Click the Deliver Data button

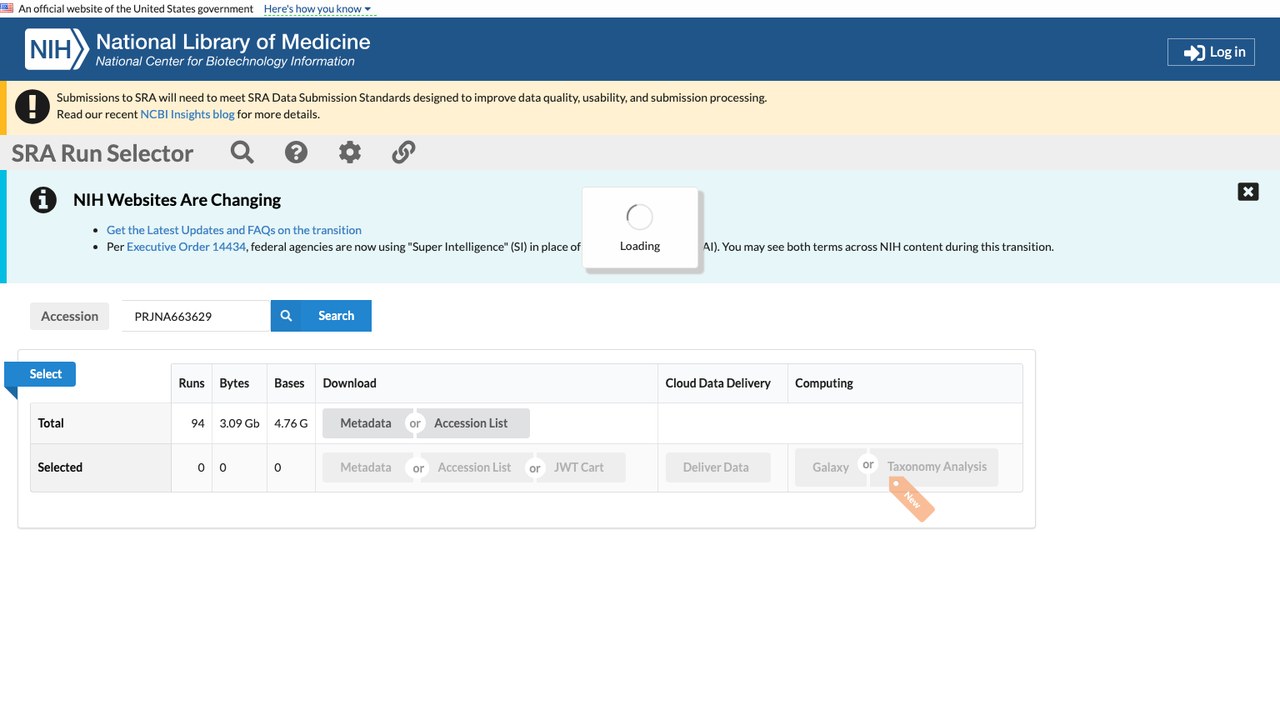click(x=716, y=467)
